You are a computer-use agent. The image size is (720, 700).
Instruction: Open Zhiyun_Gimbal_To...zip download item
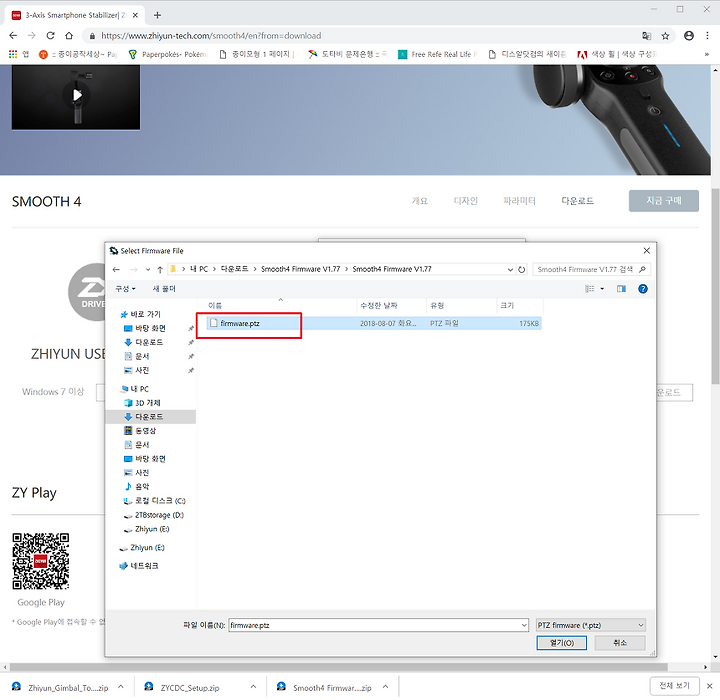coord(61,688)
